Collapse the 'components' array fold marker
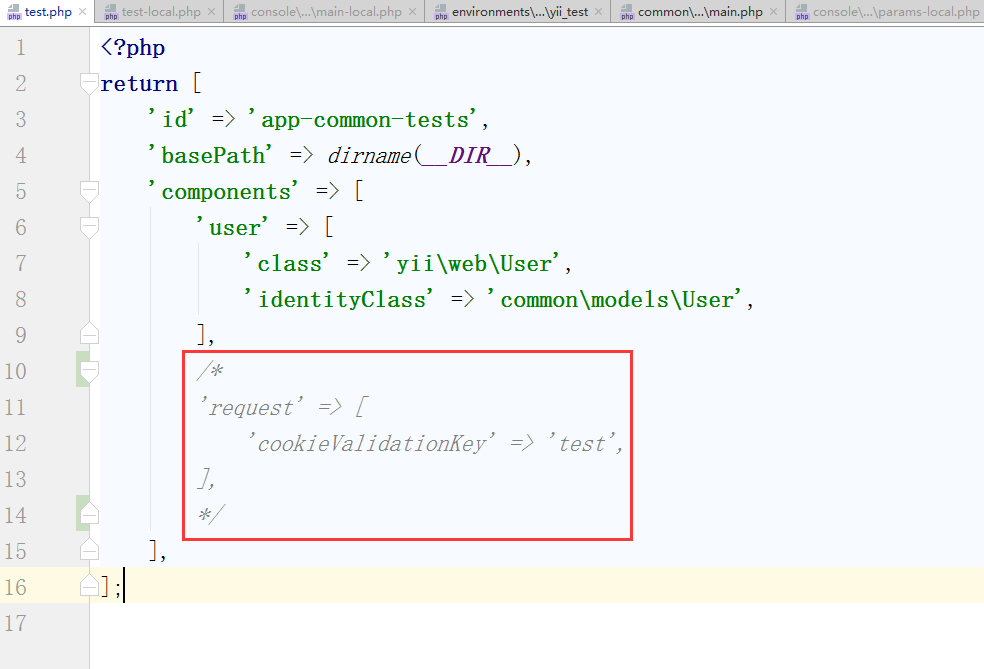The image size is (984, 669). [90, 192]
